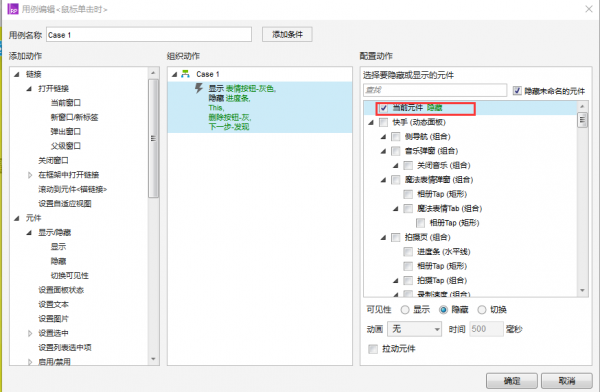Collapse the 元件 category
Viewport: 600px width, 392px height.
pos(17,218)
